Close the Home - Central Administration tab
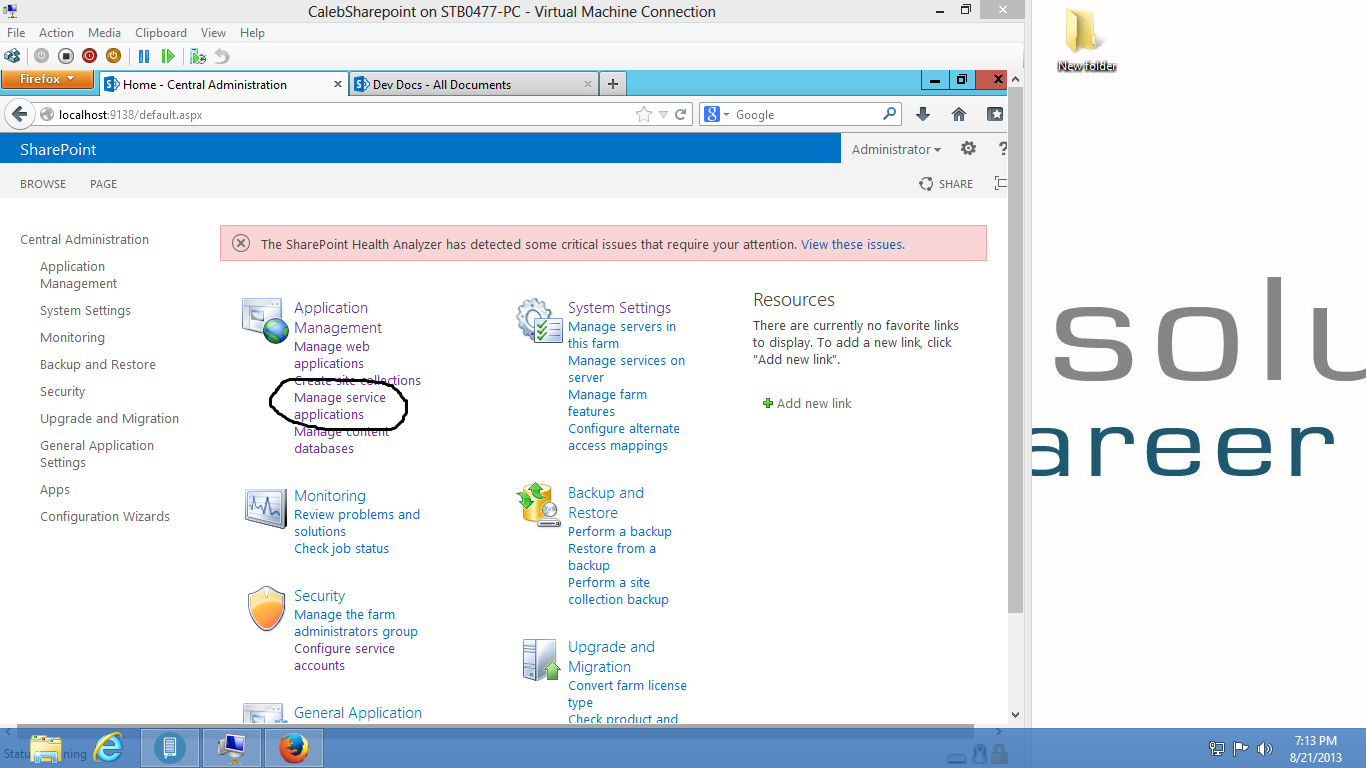Screen dimensions: 1366x768 click(x=339, y=85)
